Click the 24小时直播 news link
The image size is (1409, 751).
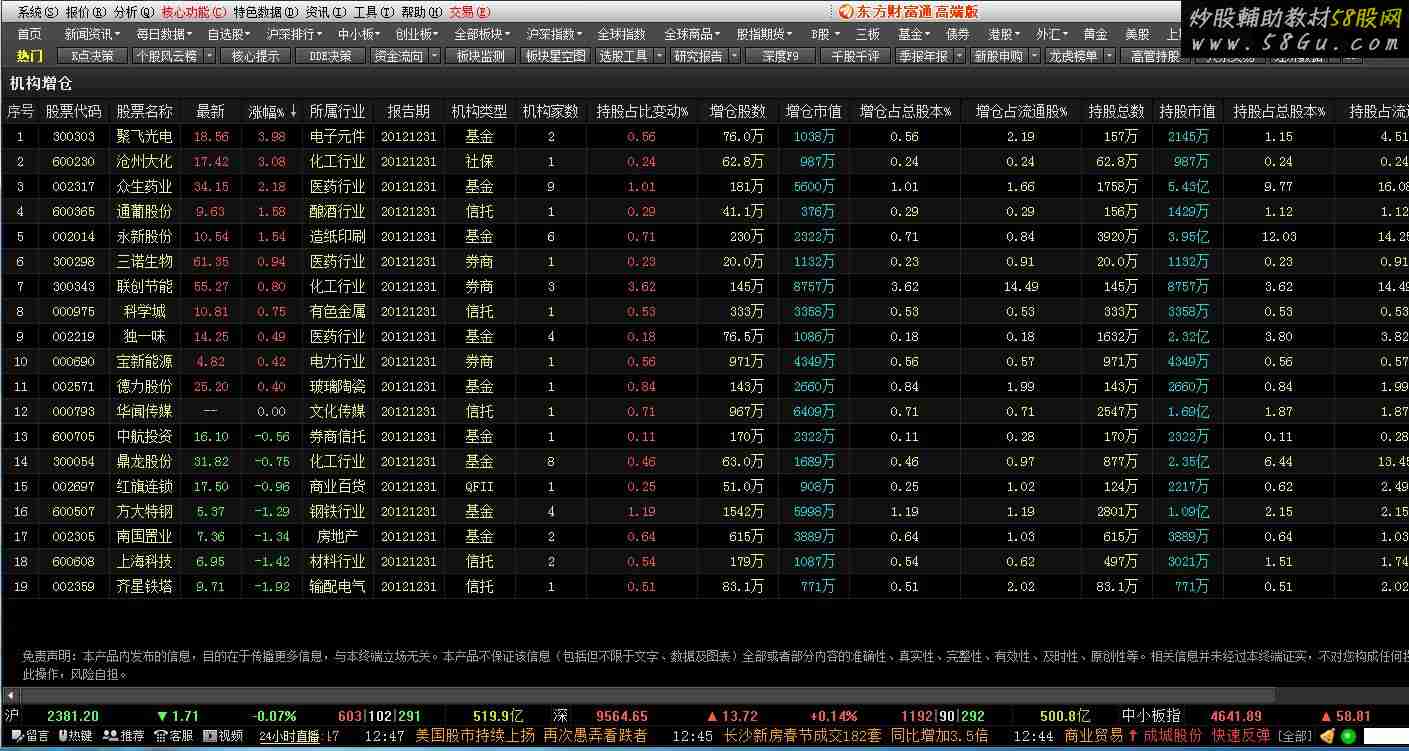289,736
